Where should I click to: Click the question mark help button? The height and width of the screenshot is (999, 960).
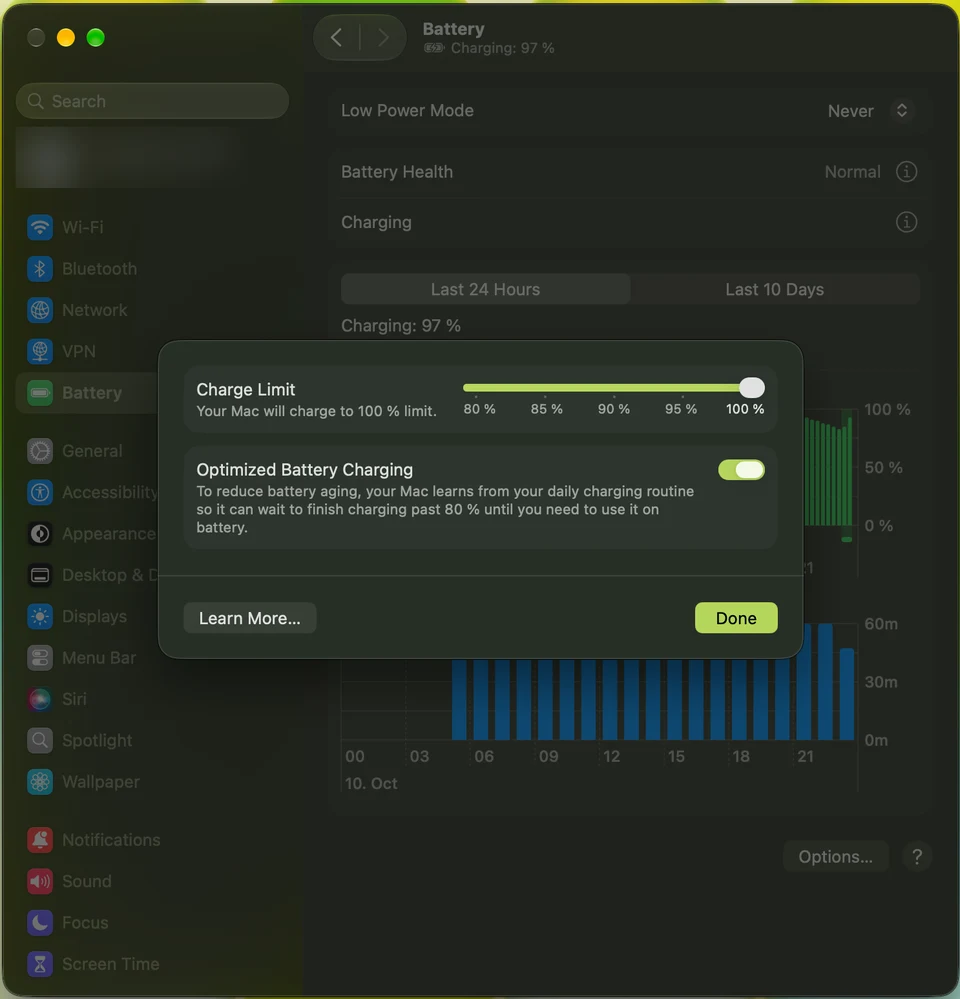tap(917, 857)
